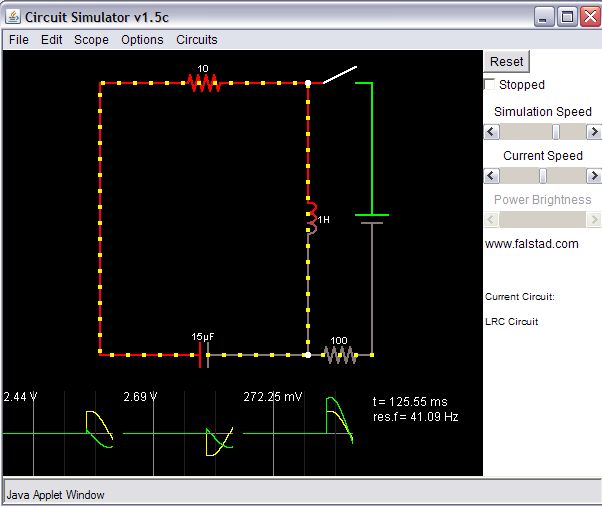
Task: Click the bottom junction node near 100 resistor
Action: coord(308,355)
